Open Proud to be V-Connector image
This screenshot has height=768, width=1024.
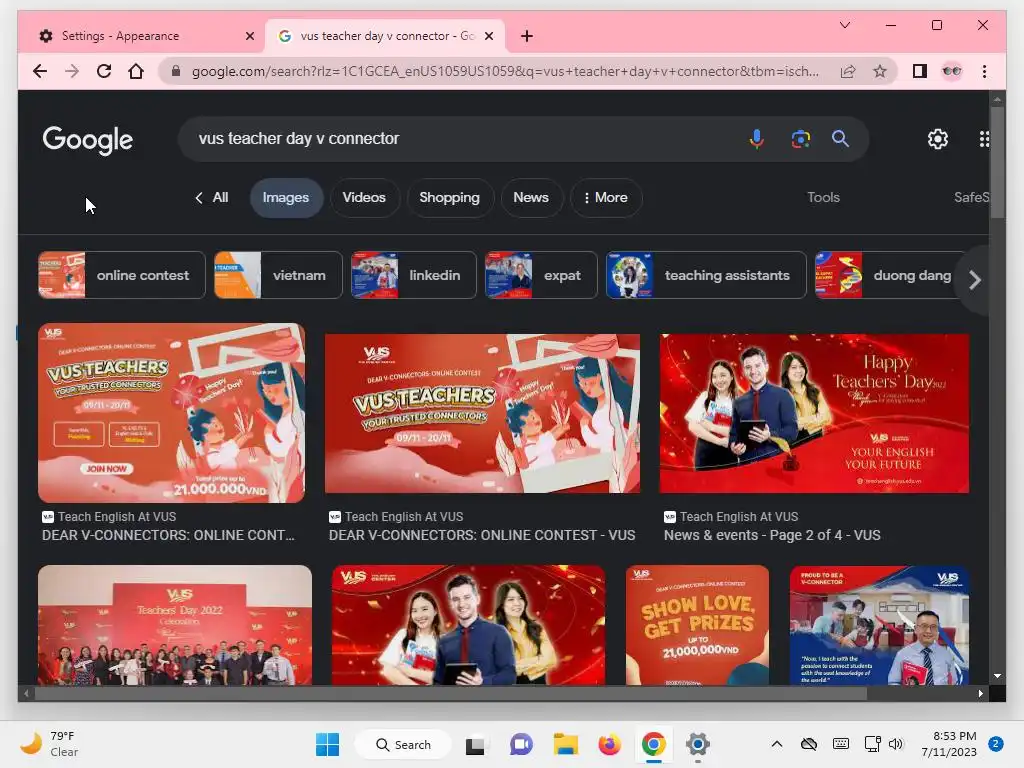point(879,625)
